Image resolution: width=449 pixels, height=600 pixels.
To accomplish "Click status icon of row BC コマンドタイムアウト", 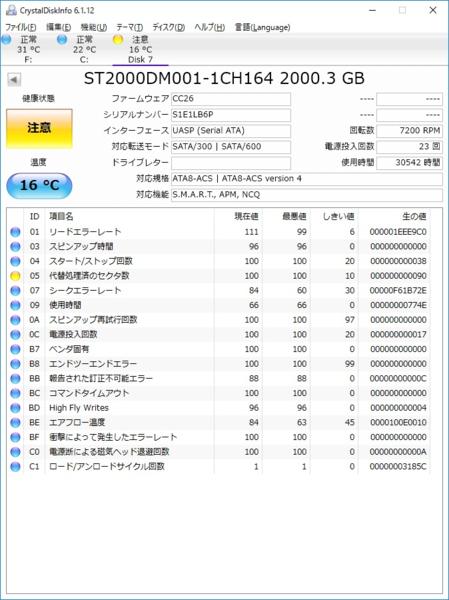I will coord(15,393).
